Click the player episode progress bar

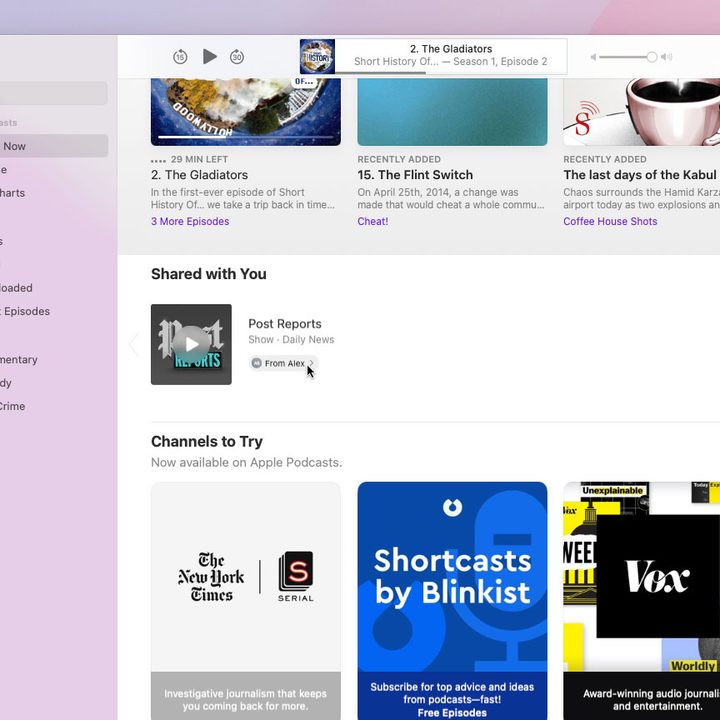(x=451, y=73)
